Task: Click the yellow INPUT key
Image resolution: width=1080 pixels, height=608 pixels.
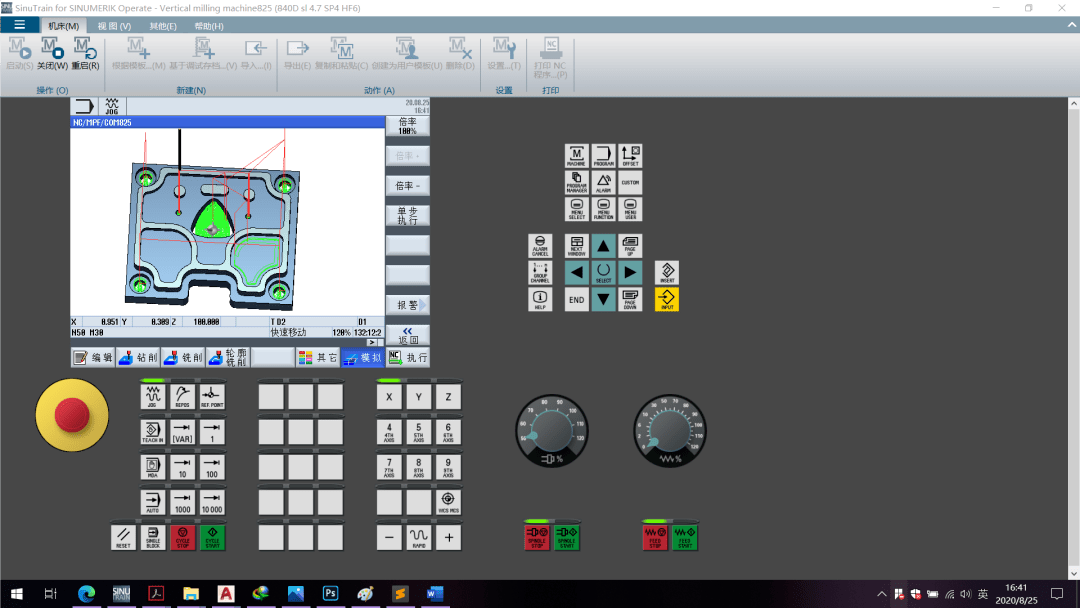Action: point(667,300)
